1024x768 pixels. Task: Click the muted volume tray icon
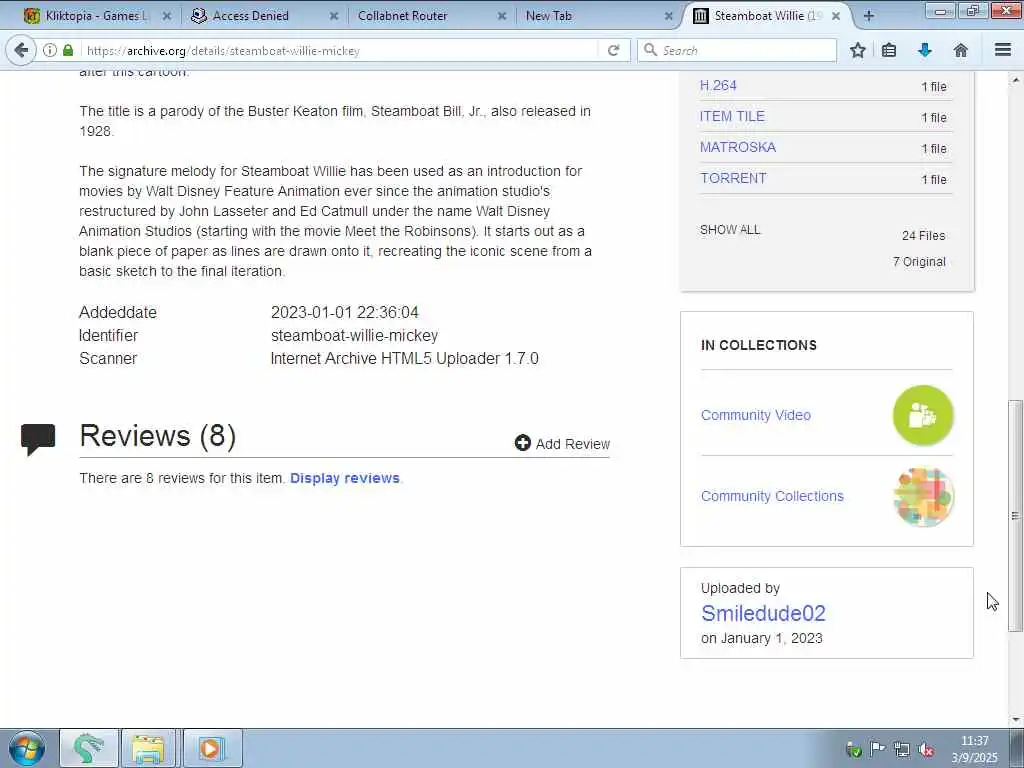coord(925,750)
